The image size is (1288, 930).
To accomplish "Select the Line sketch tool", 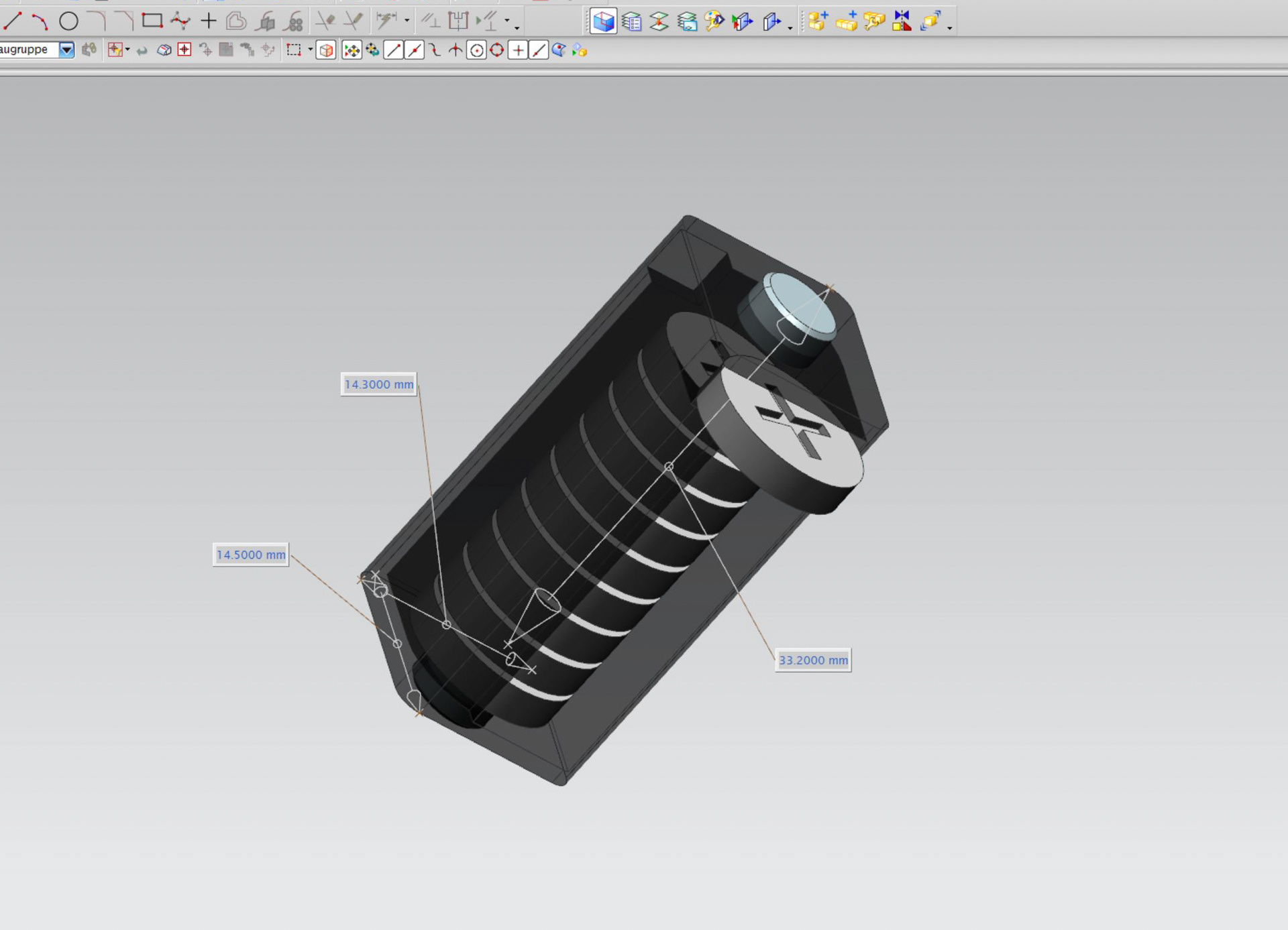I will pos(13,21).
